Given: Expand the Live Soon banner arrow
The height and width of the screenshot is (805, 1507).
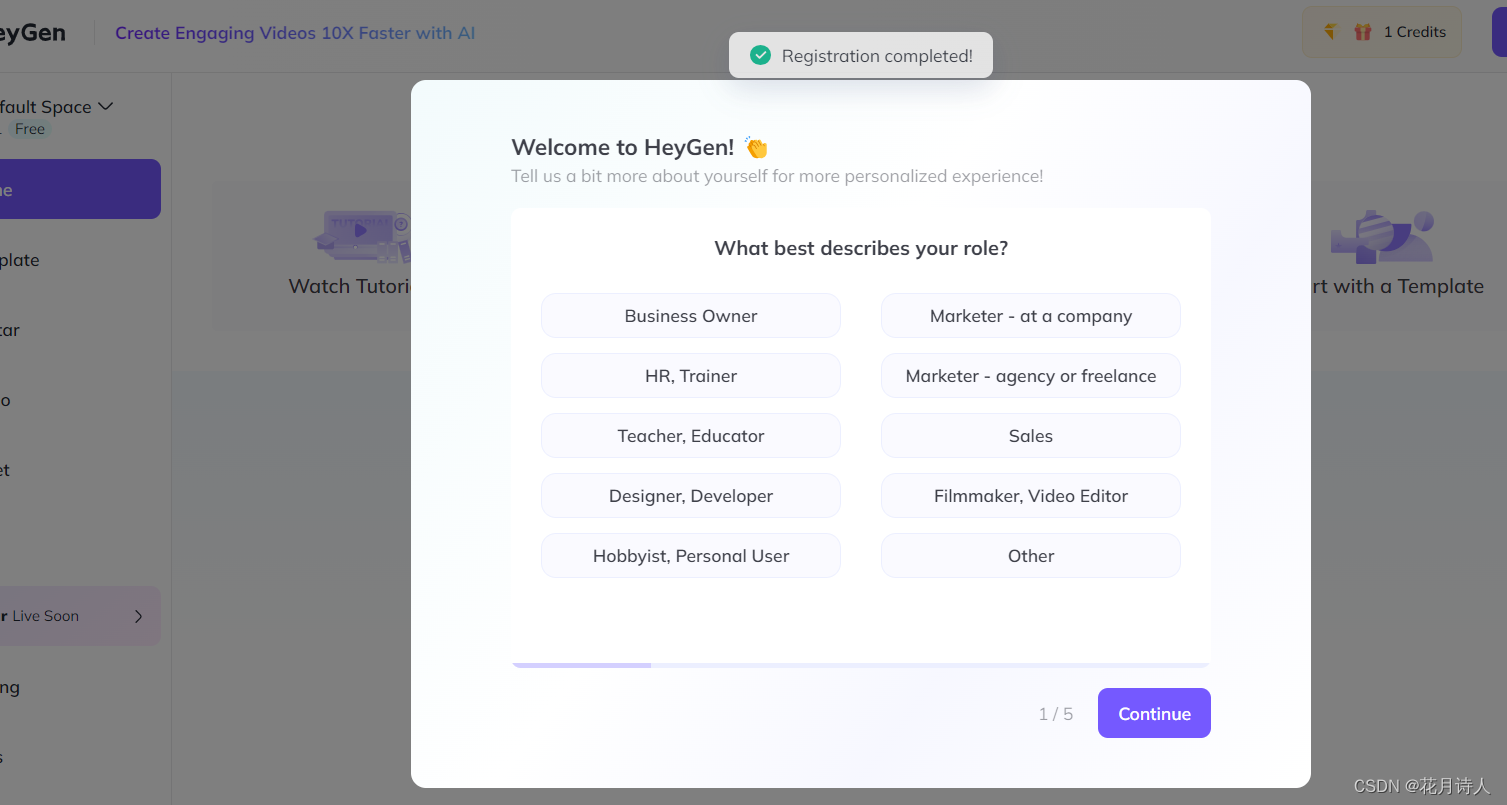Looking at the screenshot, I should (138, 616).
